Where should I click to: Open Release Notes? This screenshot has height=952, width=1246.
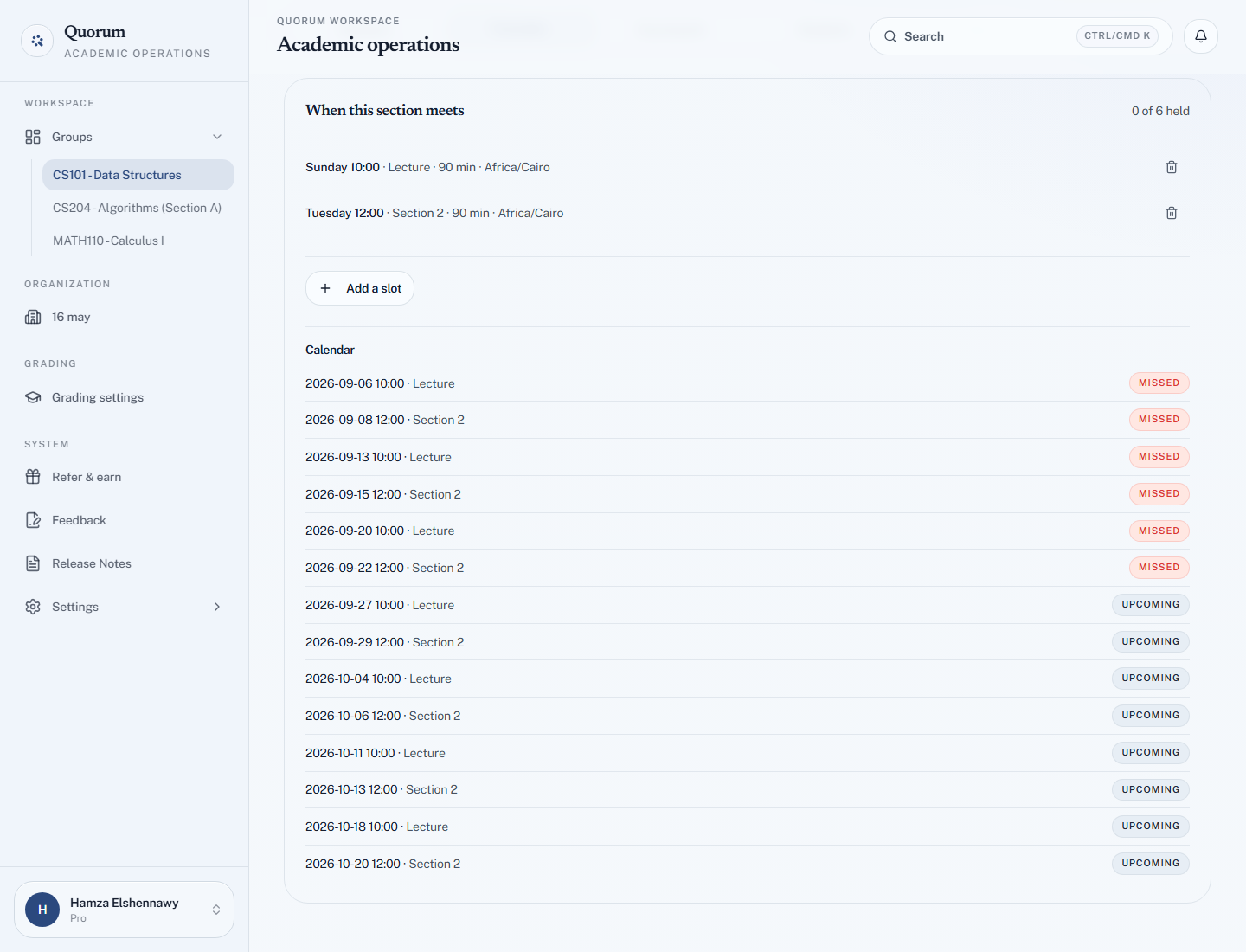pos(125,563)
